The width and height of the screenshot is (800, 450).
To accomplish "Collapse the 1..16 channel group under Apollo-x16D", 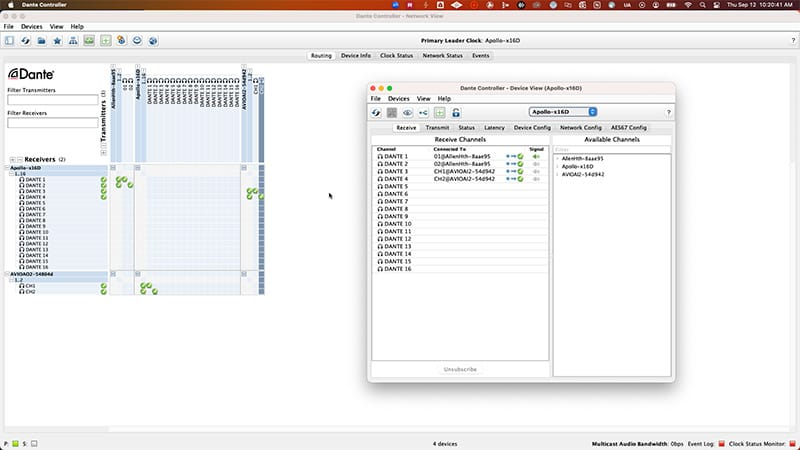I will pyautogui.click(x=12, y=174).
